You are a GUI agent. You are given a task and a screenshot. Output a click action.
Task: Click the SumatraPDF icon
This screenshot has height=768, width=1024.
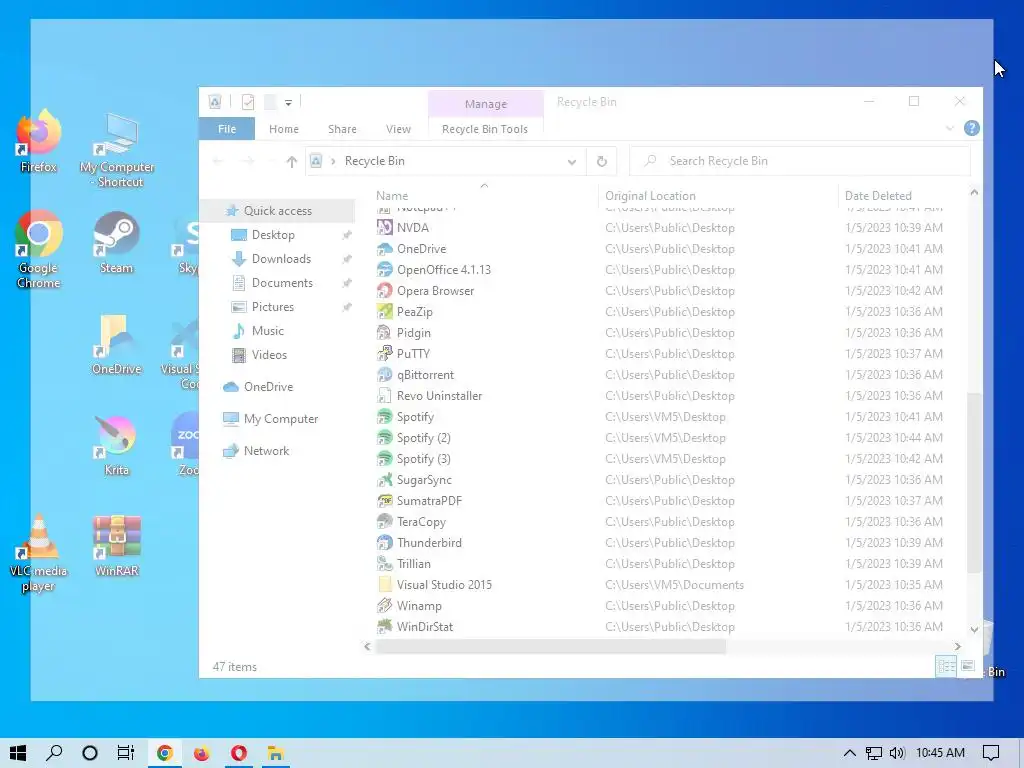pyautogui.click(x=385, y=501)
